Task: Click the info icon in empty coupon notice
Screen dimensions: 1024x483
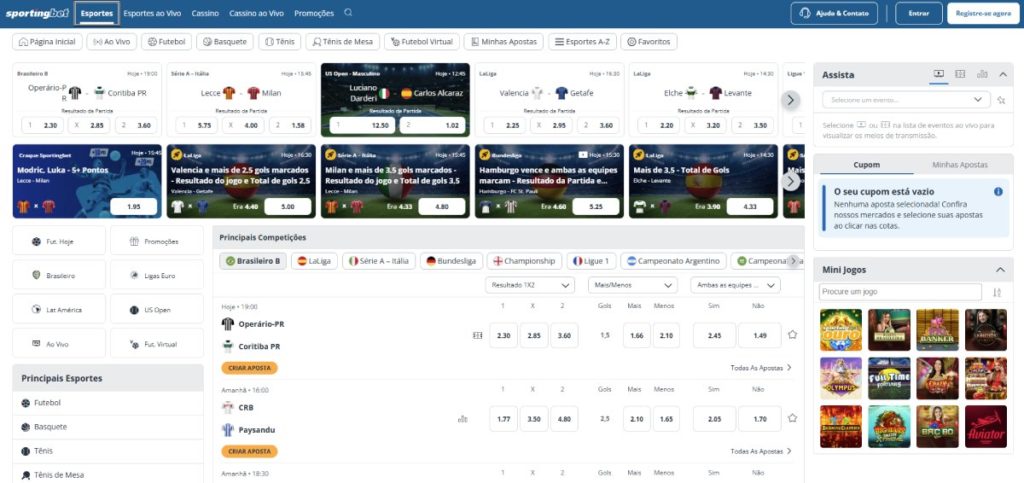Action: click(998, 192)
